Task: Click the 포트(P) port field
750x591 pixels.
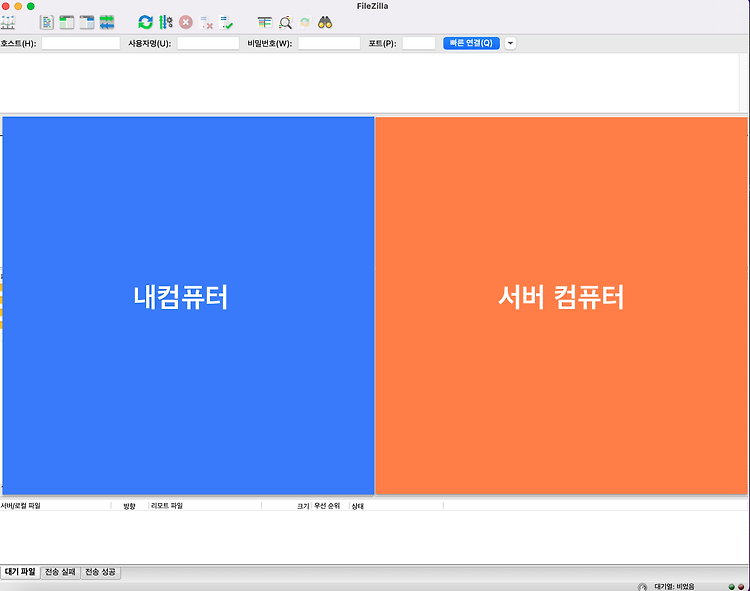Action: 419,44
